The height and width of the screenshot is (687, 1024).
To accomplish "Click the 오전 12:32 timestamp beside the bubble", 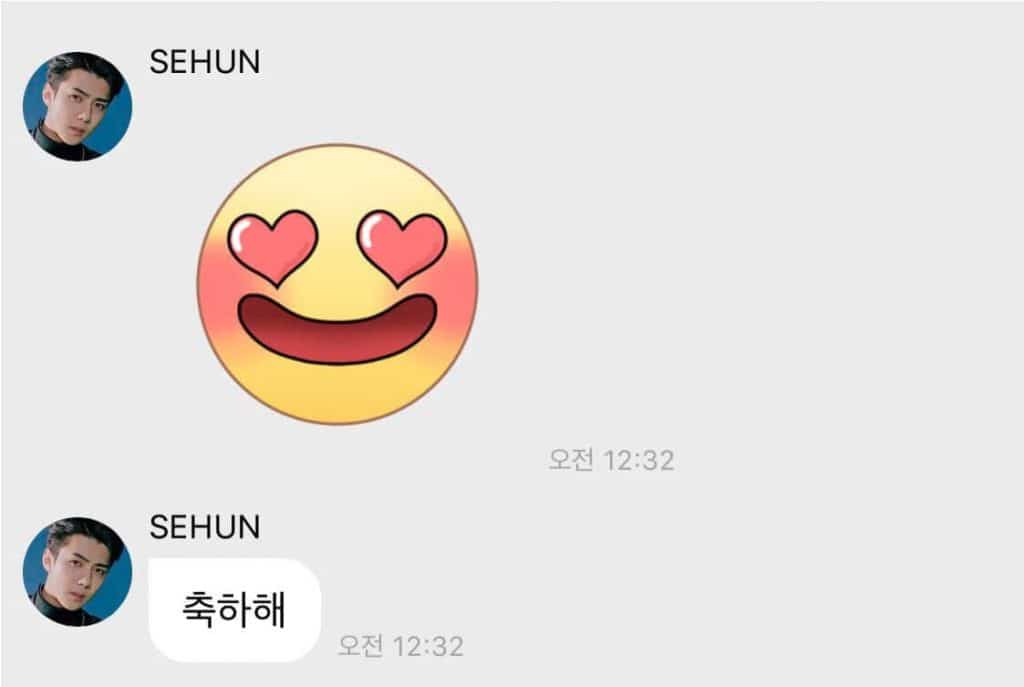I will coord(401,647).
